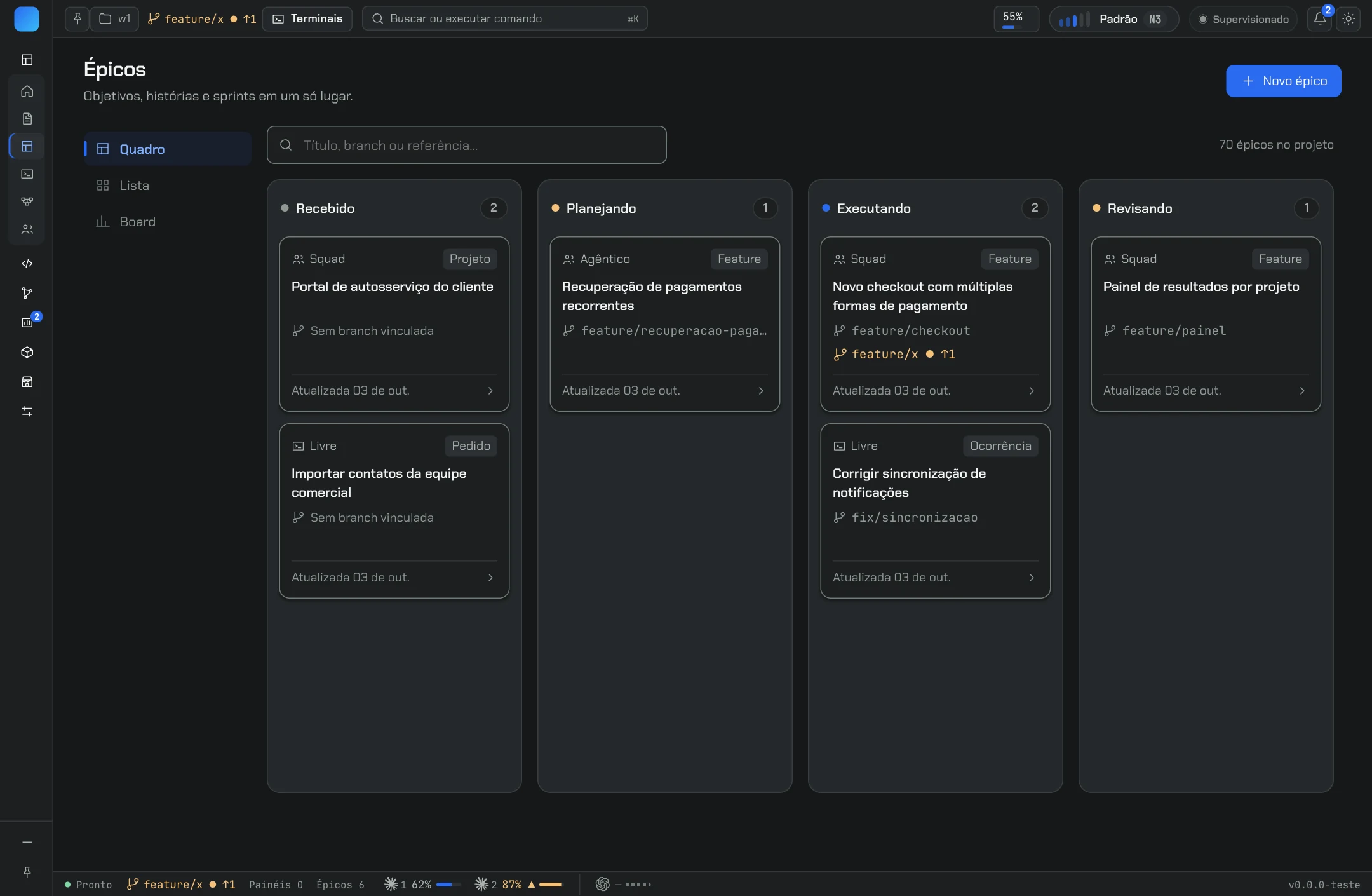Expand the Painel de resultados card chevron
The image size is (1372, 896).
(1302, 391)
